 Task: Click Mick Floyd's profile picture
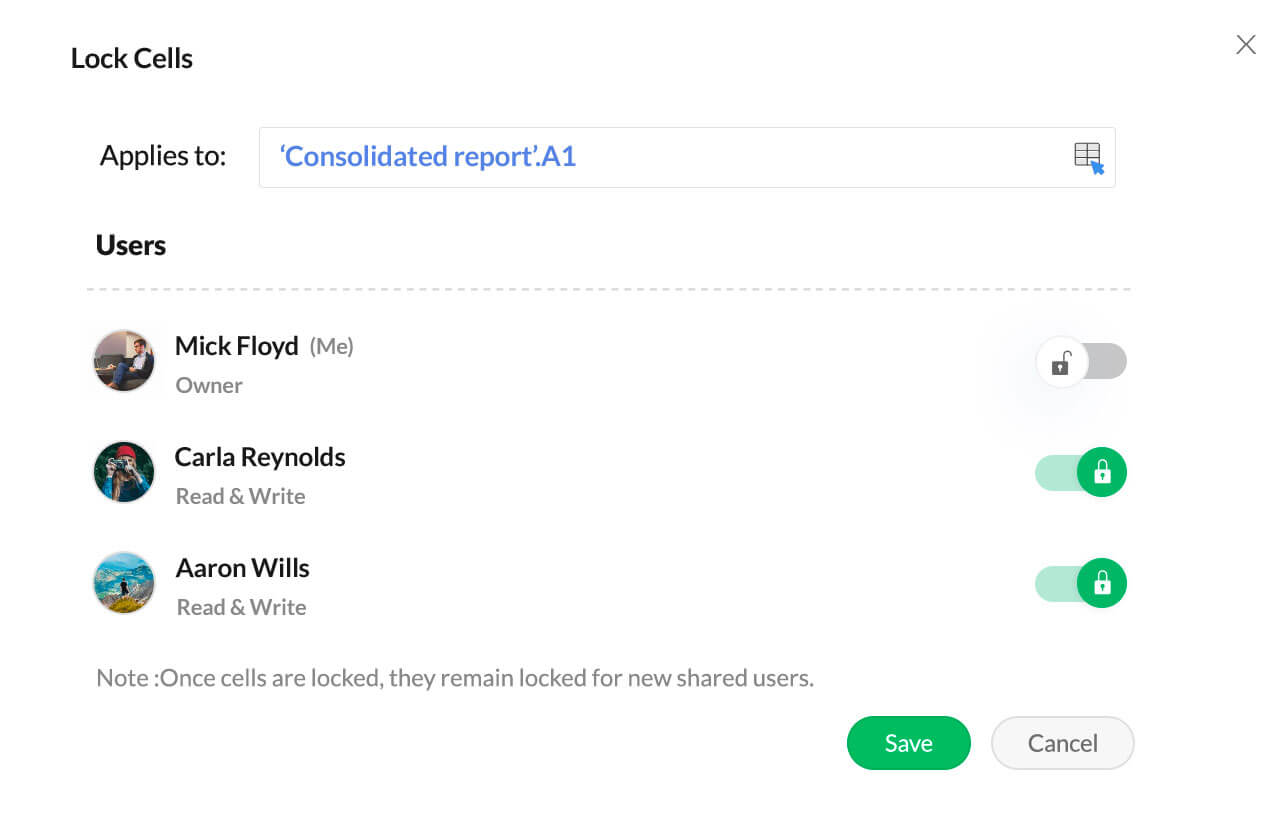pos(124,361)
